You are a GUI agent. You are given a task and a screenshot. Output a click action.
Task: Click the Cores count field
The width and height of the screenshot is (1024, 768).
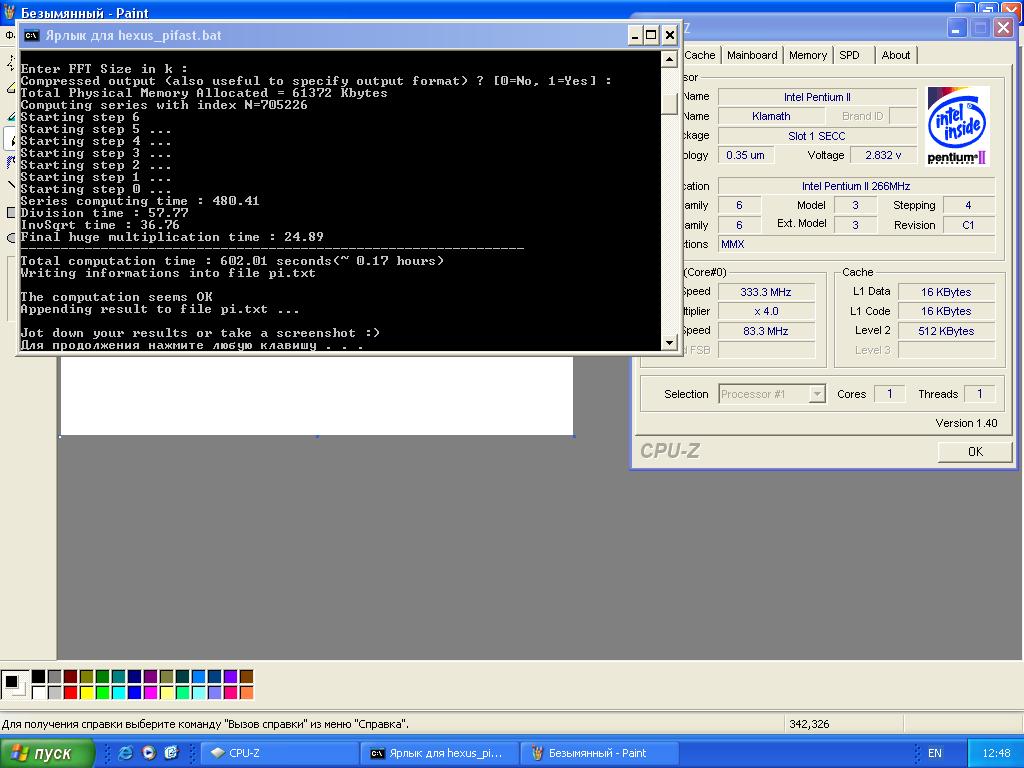pyautogui.click(x=889, y=394)
